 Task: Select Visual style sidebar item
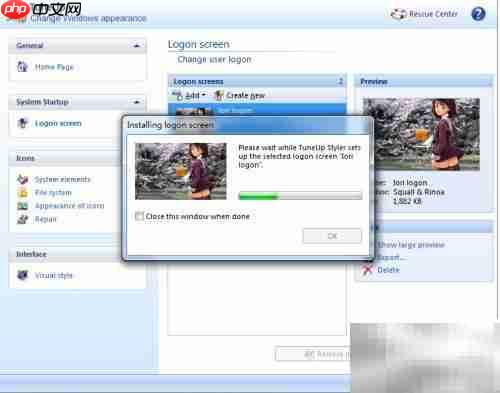54,275
